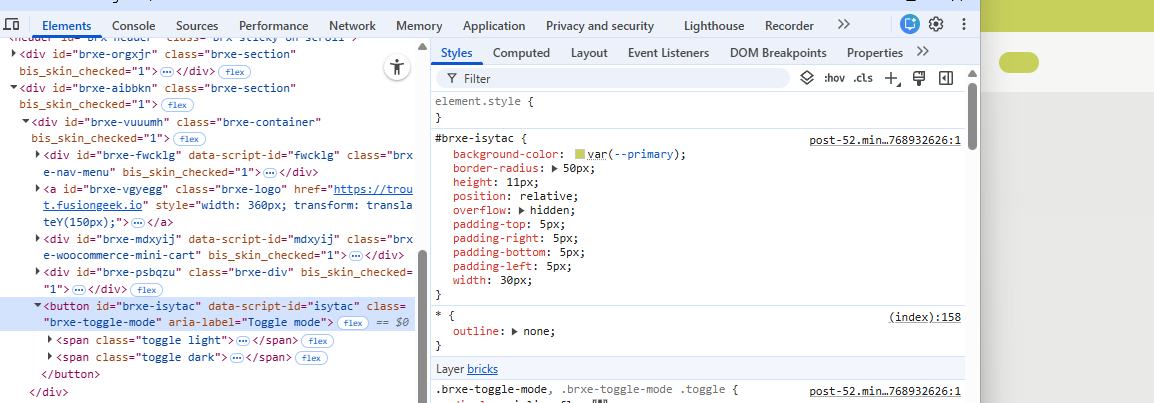Open the post-52.min stylesheet source link
This screenshot has width=1154, height=403.
click(884, 140)
